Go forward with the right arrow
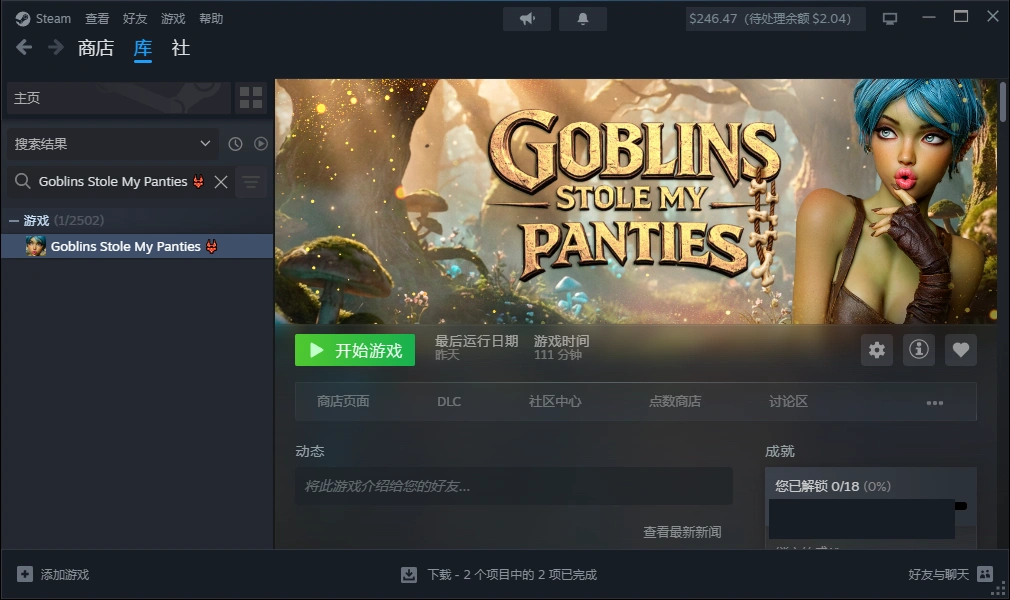Viewport: 1010px width, 600px height. [56, 47]
